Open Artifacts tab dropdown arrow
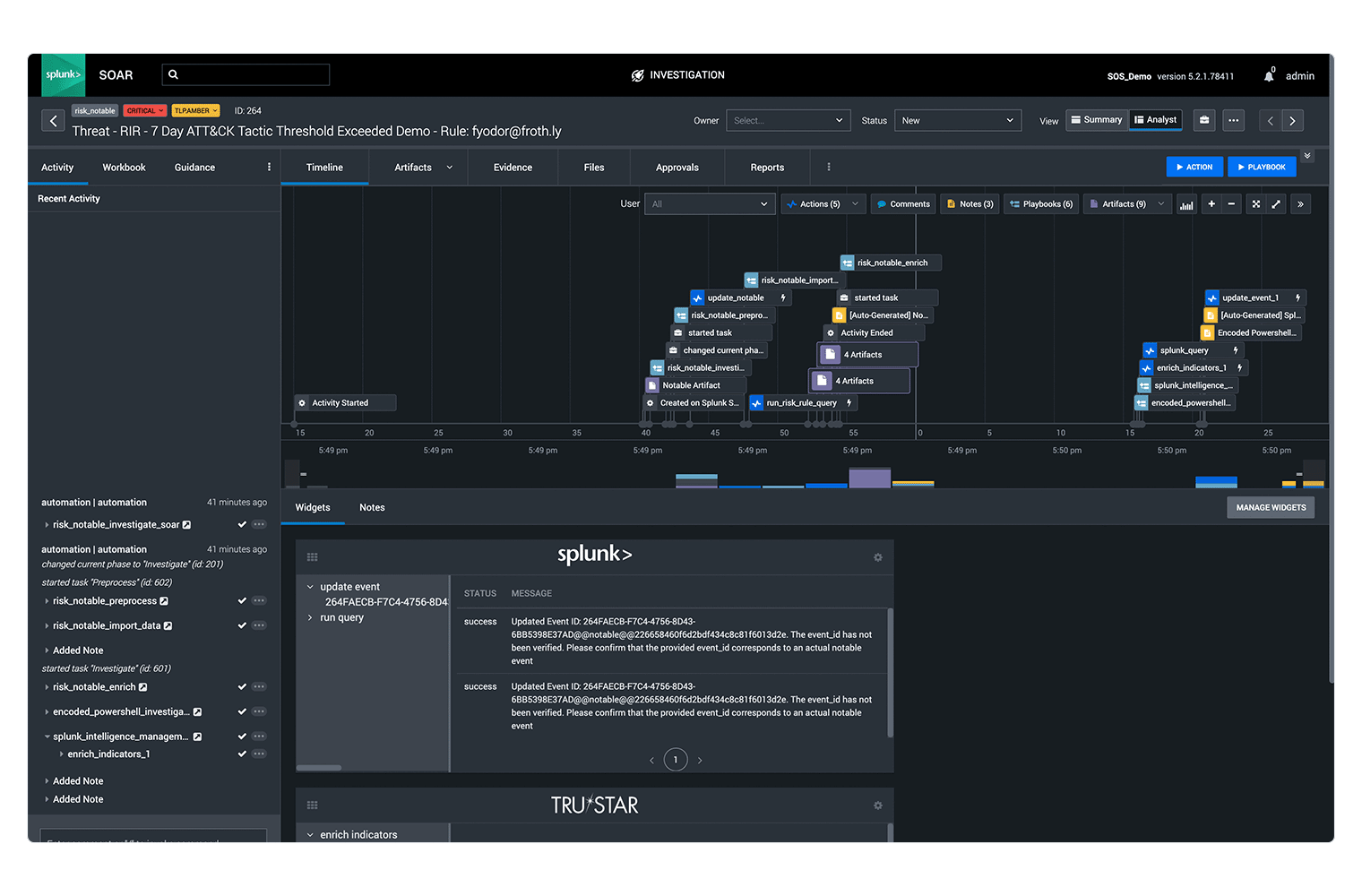Viewport: 1362px width, 896px height. (450, 168)
